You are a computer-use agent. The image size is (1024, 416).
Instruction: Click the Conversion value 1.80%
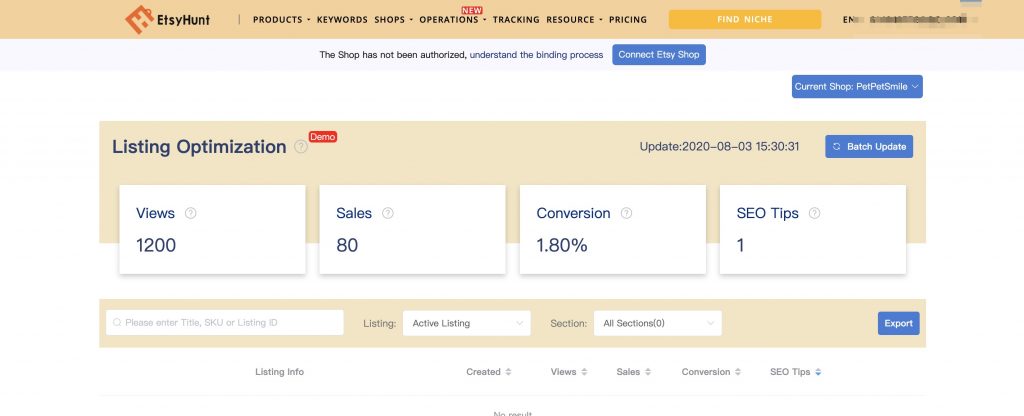click(x=562, y=246)
